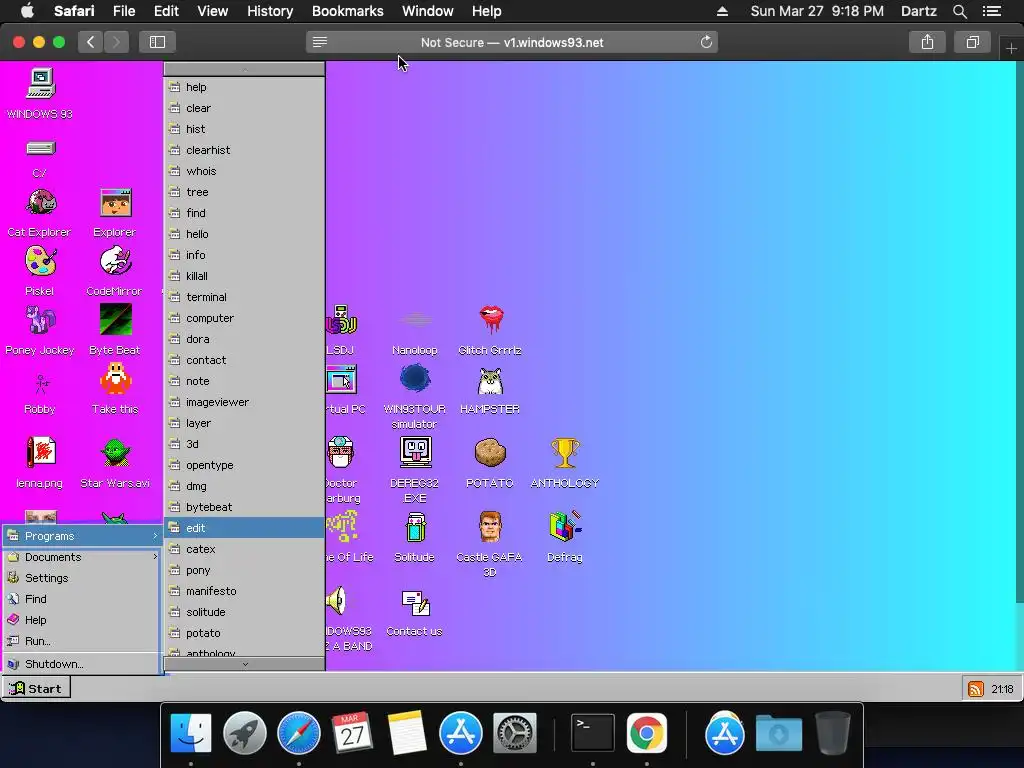Open Terminal in the Dock
This screenshot has width=1024, height=768.
[592, 732]
